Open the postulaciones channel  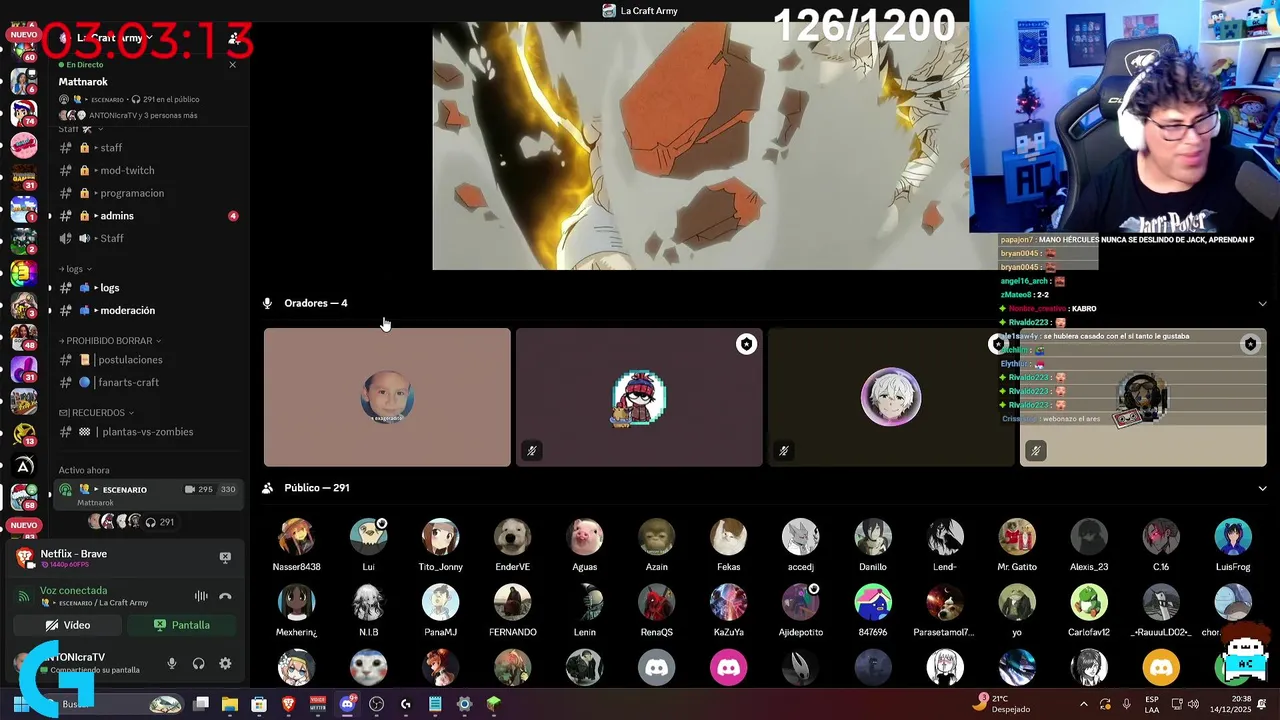click(x=148, y=360)
